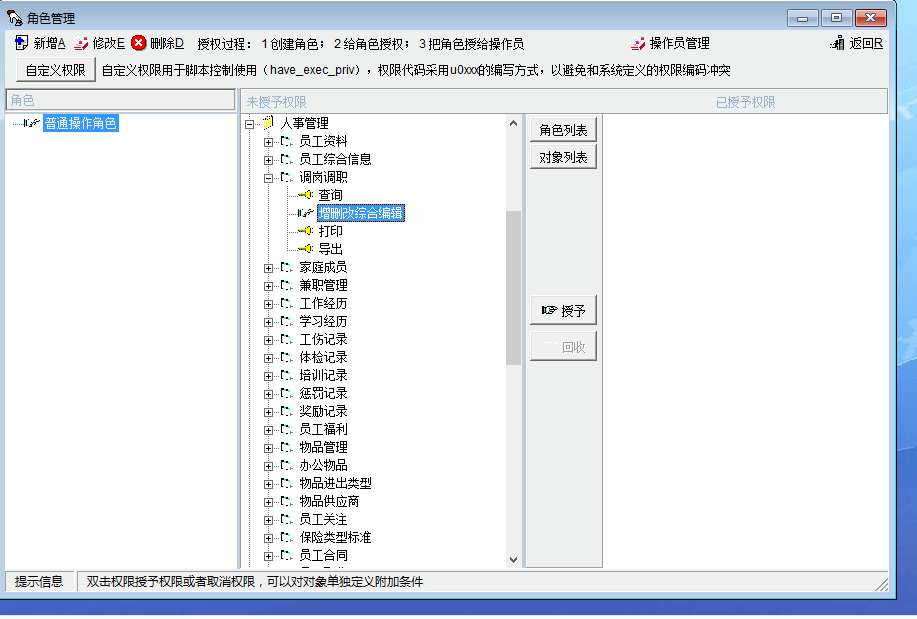Click the 返回R return icon
The height and width of the screenshot is (619, 917).
tap(838, 43)
